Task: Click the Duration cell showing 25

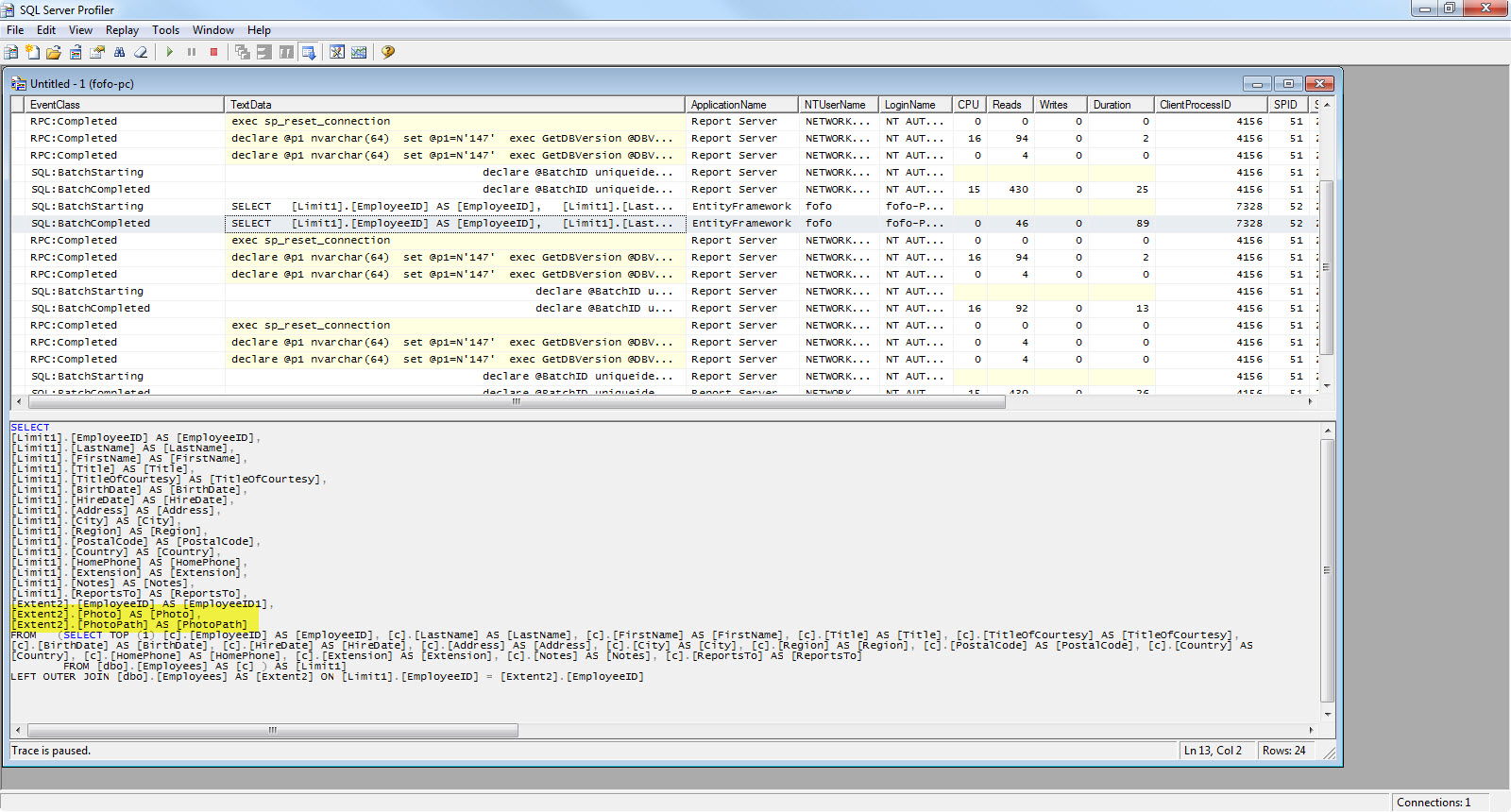Action: (1122, 189)
